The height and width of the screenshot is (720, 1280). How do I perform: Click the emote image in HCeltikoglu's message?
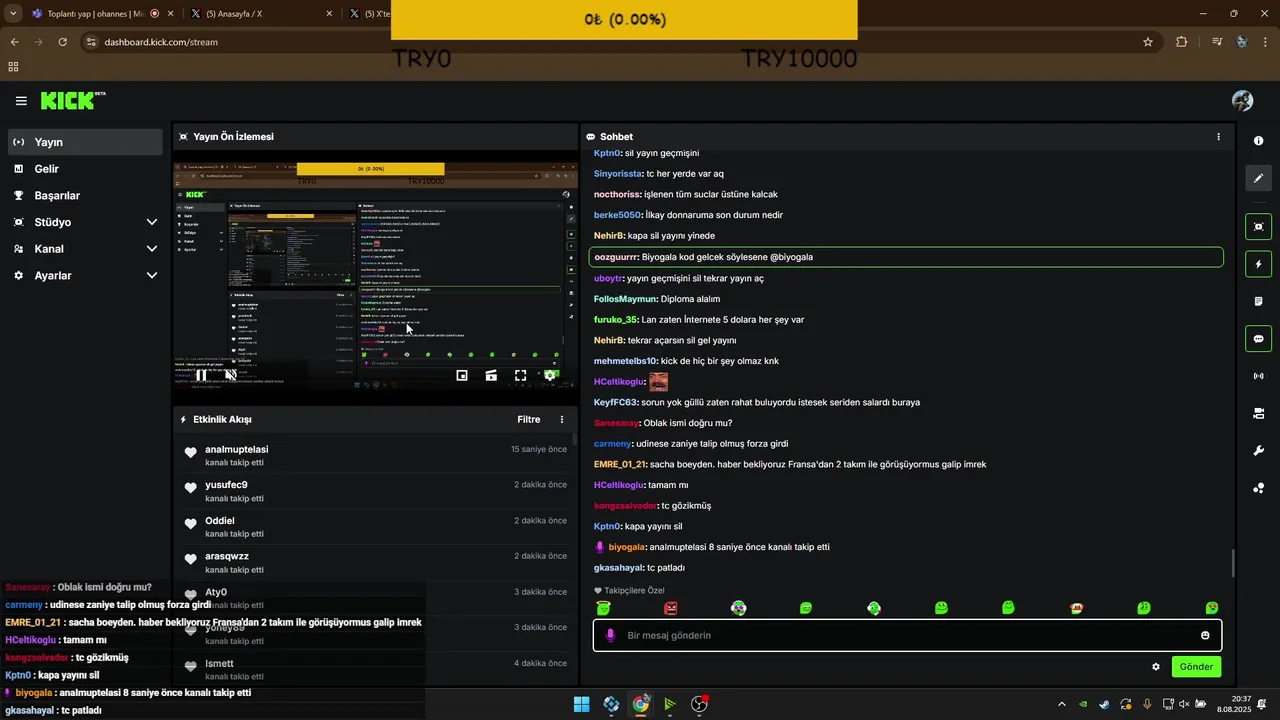point(659,382)
